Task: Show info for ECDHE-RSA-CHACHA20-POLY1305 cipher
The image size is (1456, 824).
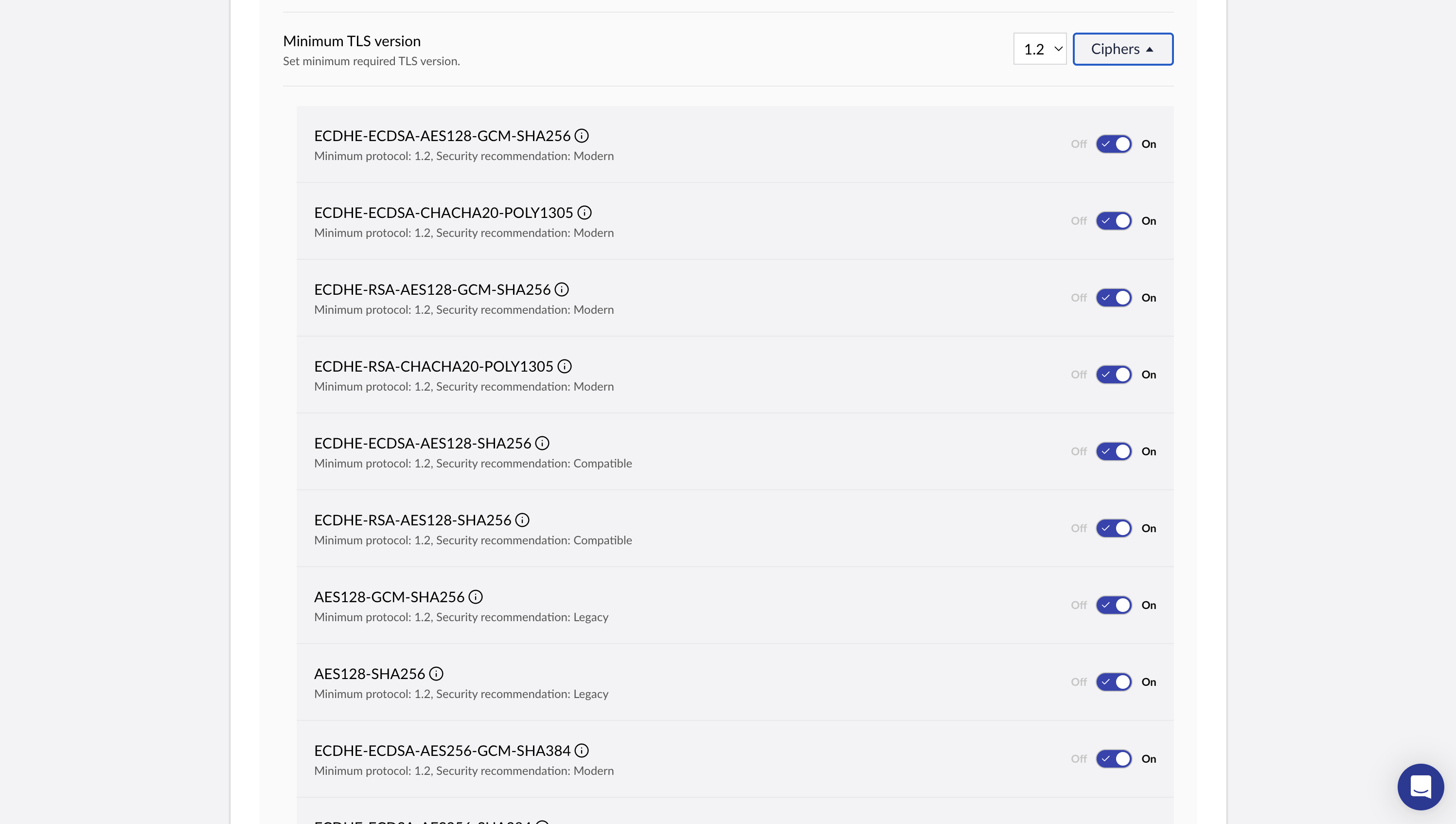Action: (565, 366)
